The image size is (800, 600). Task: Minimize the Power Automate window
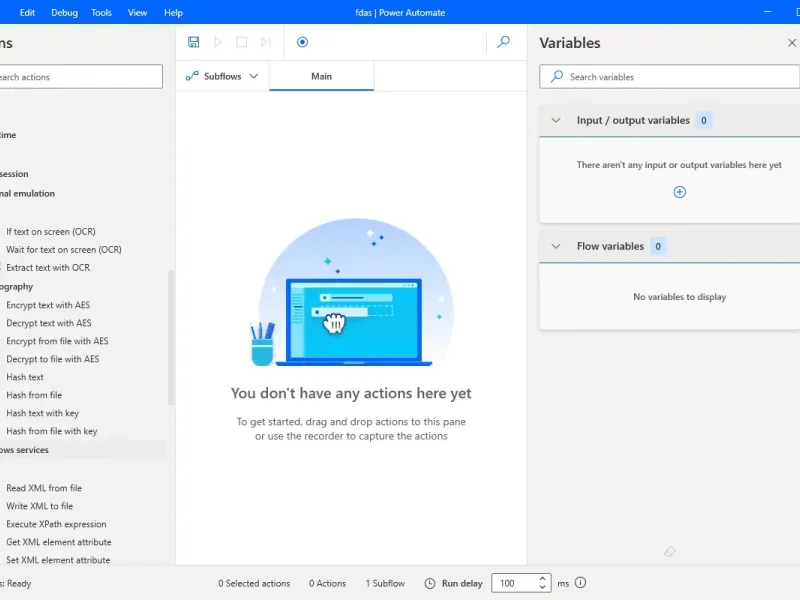[x=767, y=12]
